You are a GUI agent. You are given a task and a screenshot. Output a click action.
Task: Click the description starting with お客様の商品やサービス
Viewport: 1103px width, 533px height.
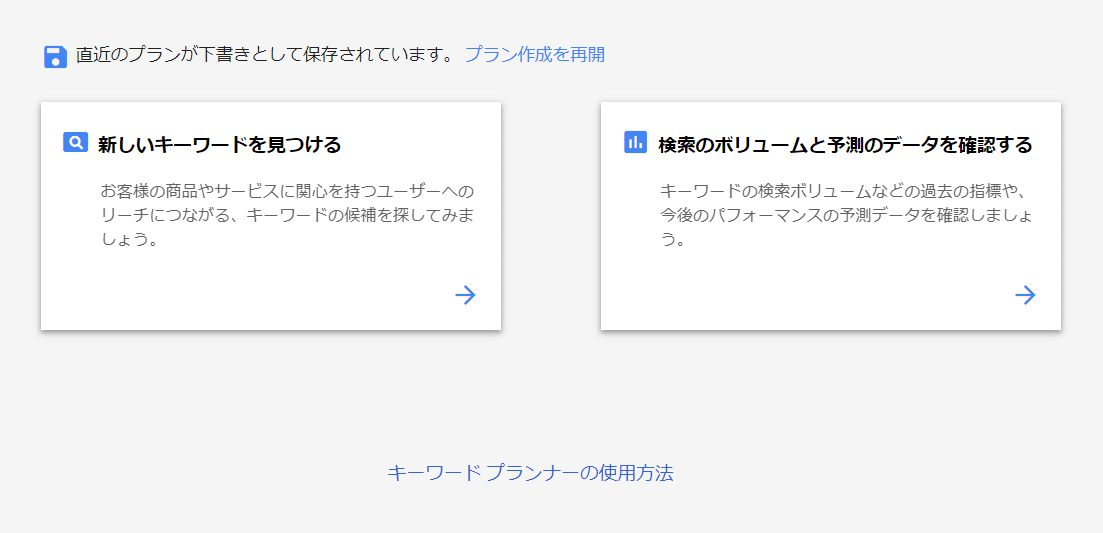click(x=287, y=191)
